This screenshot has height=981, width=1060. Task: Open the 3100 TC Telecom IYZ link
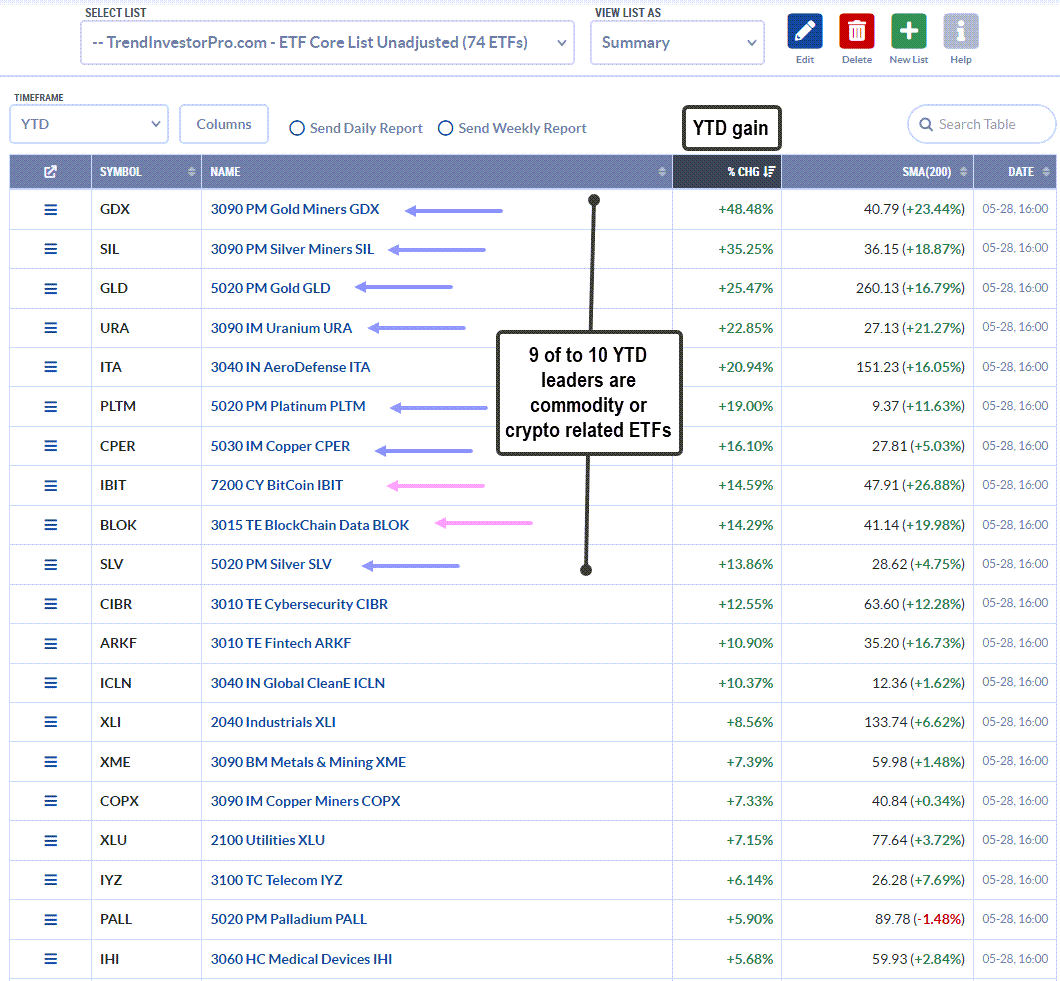[276, 880]
